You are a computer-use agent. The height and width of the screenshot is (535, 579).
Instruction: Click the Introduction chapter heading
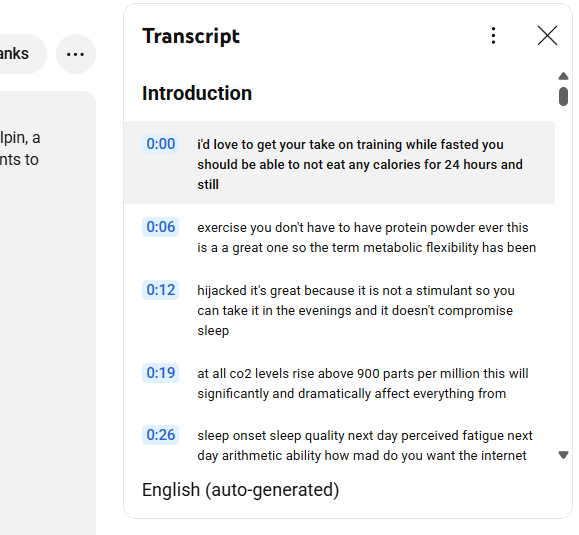click(197, 93)
